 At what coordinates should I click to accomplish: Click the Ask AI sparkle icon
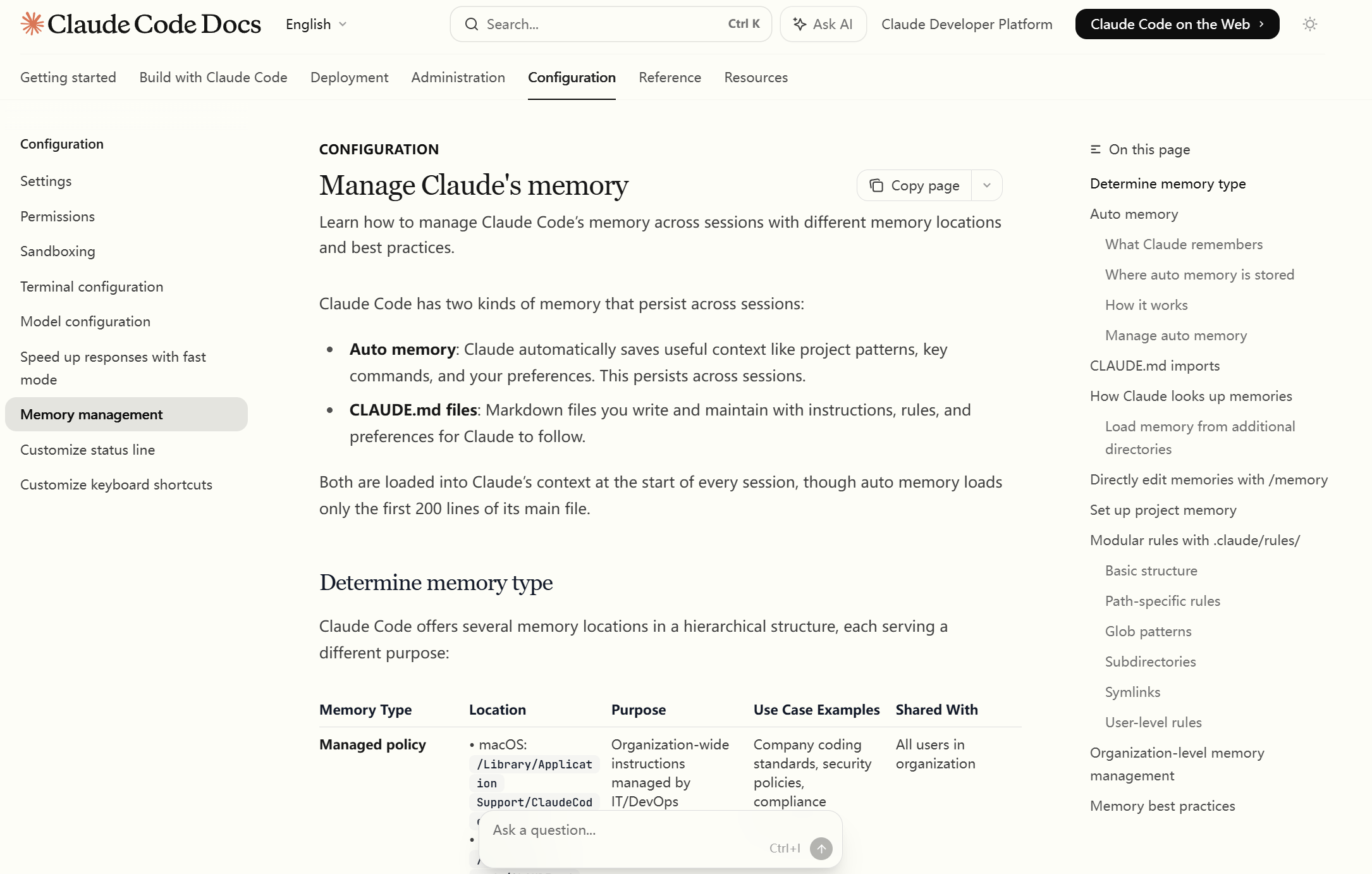[799, 24]
